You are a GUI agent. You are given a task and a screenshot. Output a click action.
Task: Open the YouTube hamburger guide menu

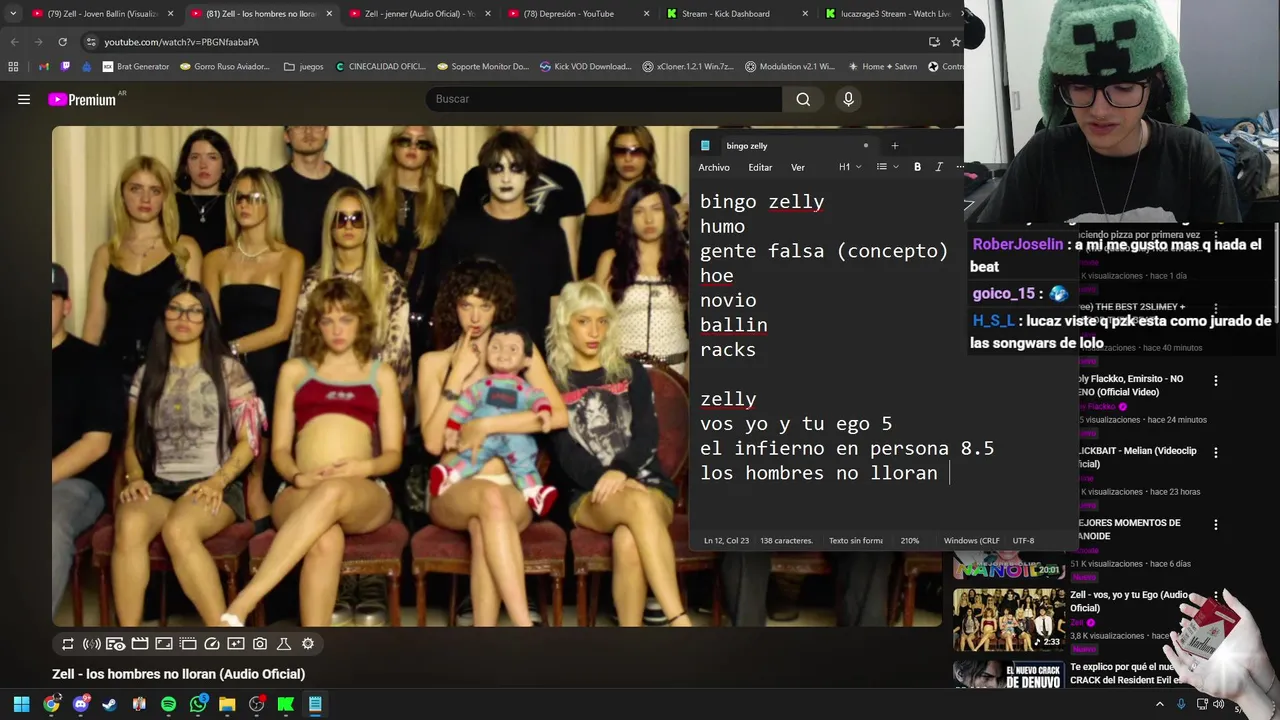(24, 99)
